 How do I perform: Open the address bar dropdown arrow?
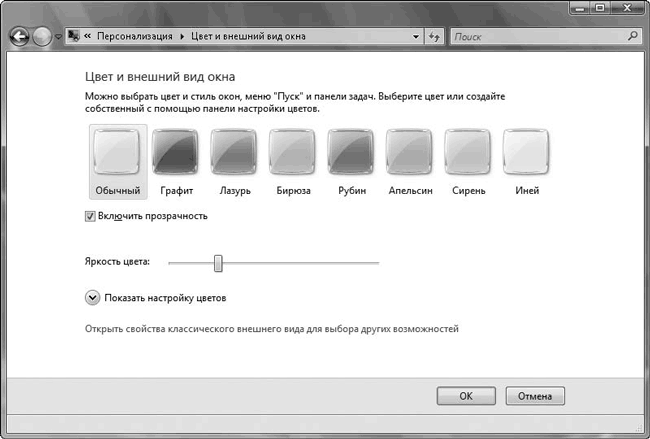415,36
